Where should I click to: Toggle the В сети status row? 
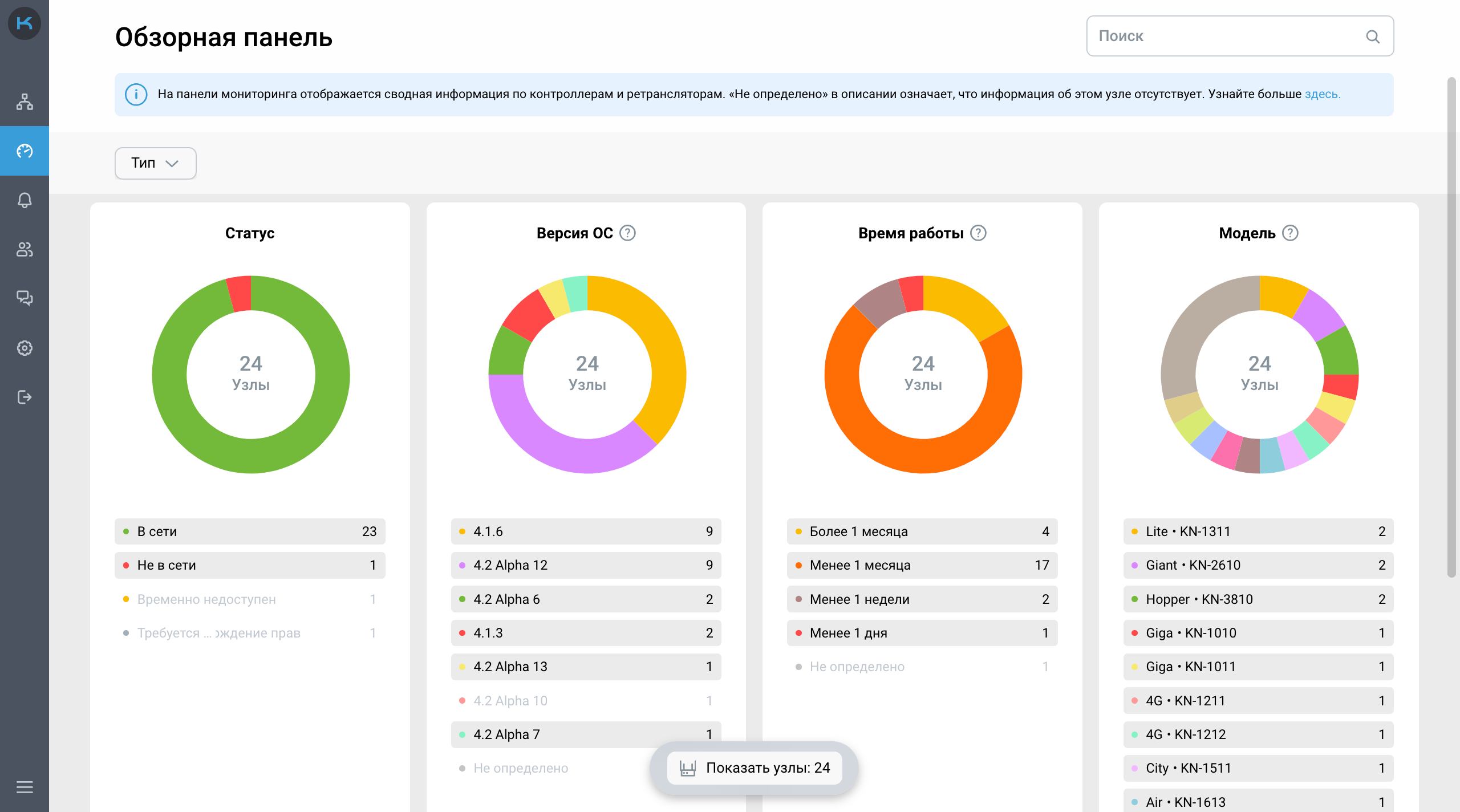(250, 531)
